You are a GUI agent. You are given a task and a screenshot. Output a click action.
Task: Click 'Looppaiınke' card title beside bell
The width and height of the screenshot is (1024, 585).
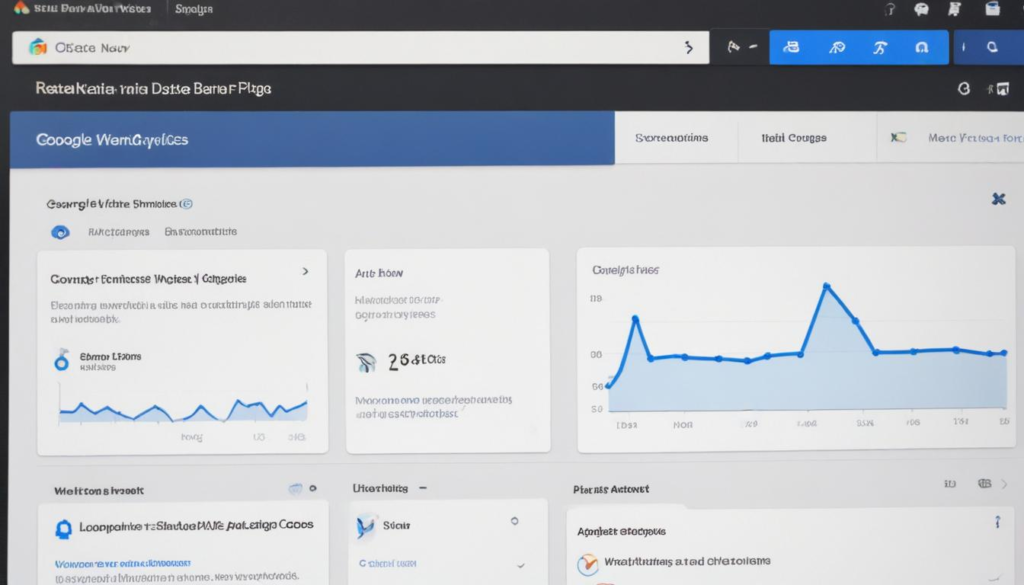pyautogui.click(x=197, y=525)
